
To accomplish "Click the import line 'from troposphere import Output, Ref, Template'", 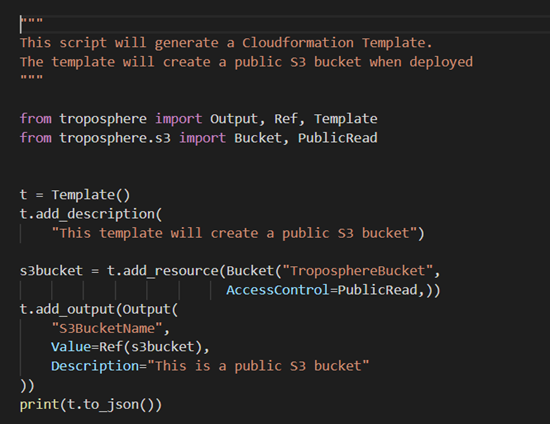I will (199, 119).
